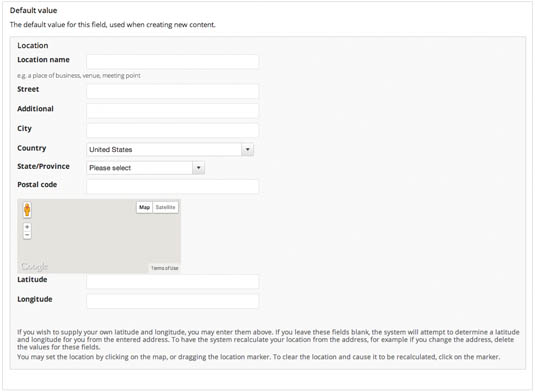Expand the State/Province dropdown arrow
The height and width of the screenshot is (392, 535).
(x=199, y=168)
